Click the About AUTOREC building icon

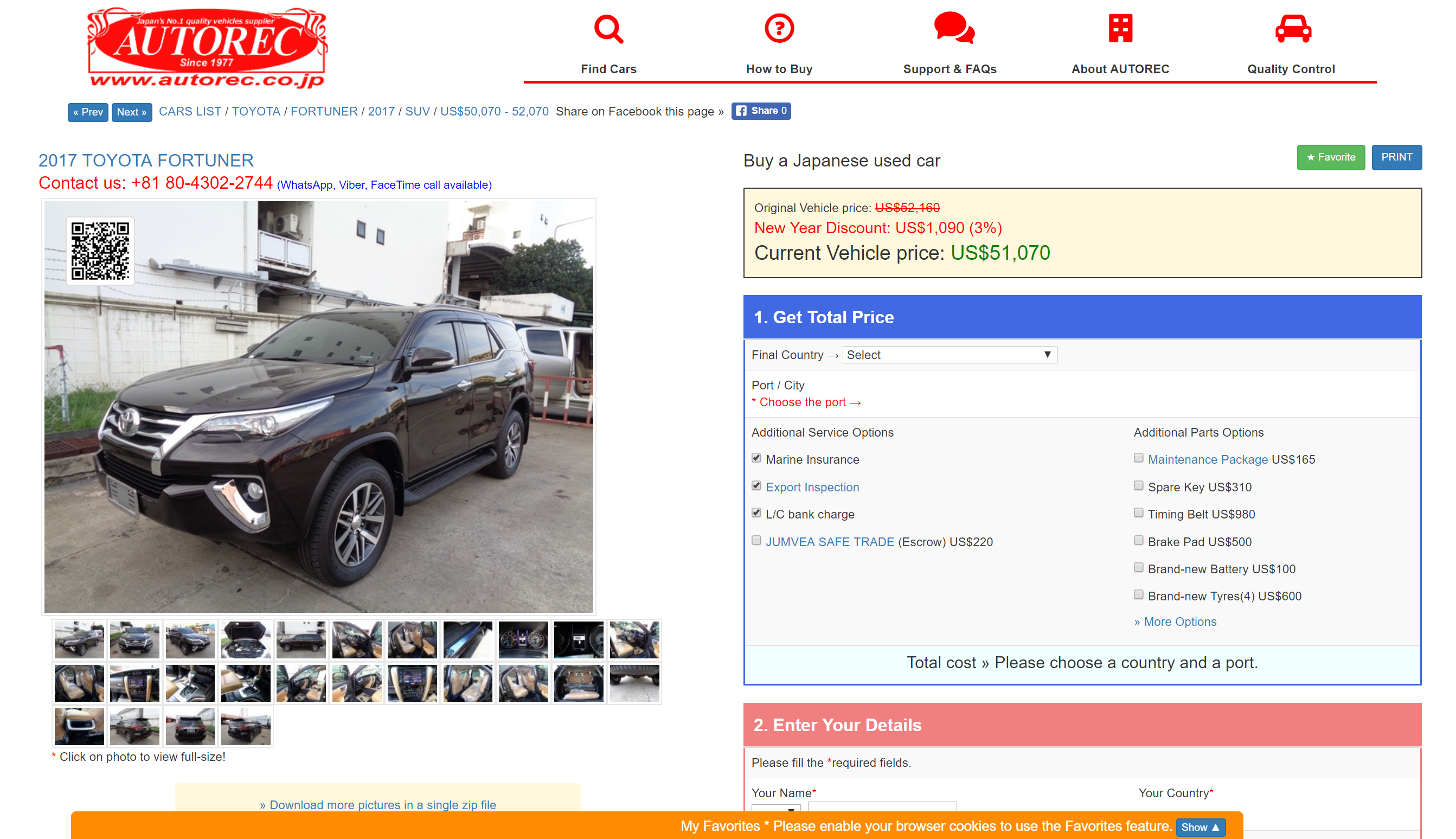pyautogui.click(x=1120, y=28)
